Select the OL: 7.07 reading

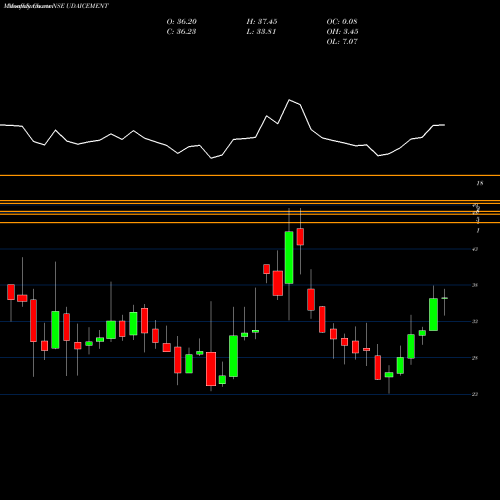tap(342, 42)
